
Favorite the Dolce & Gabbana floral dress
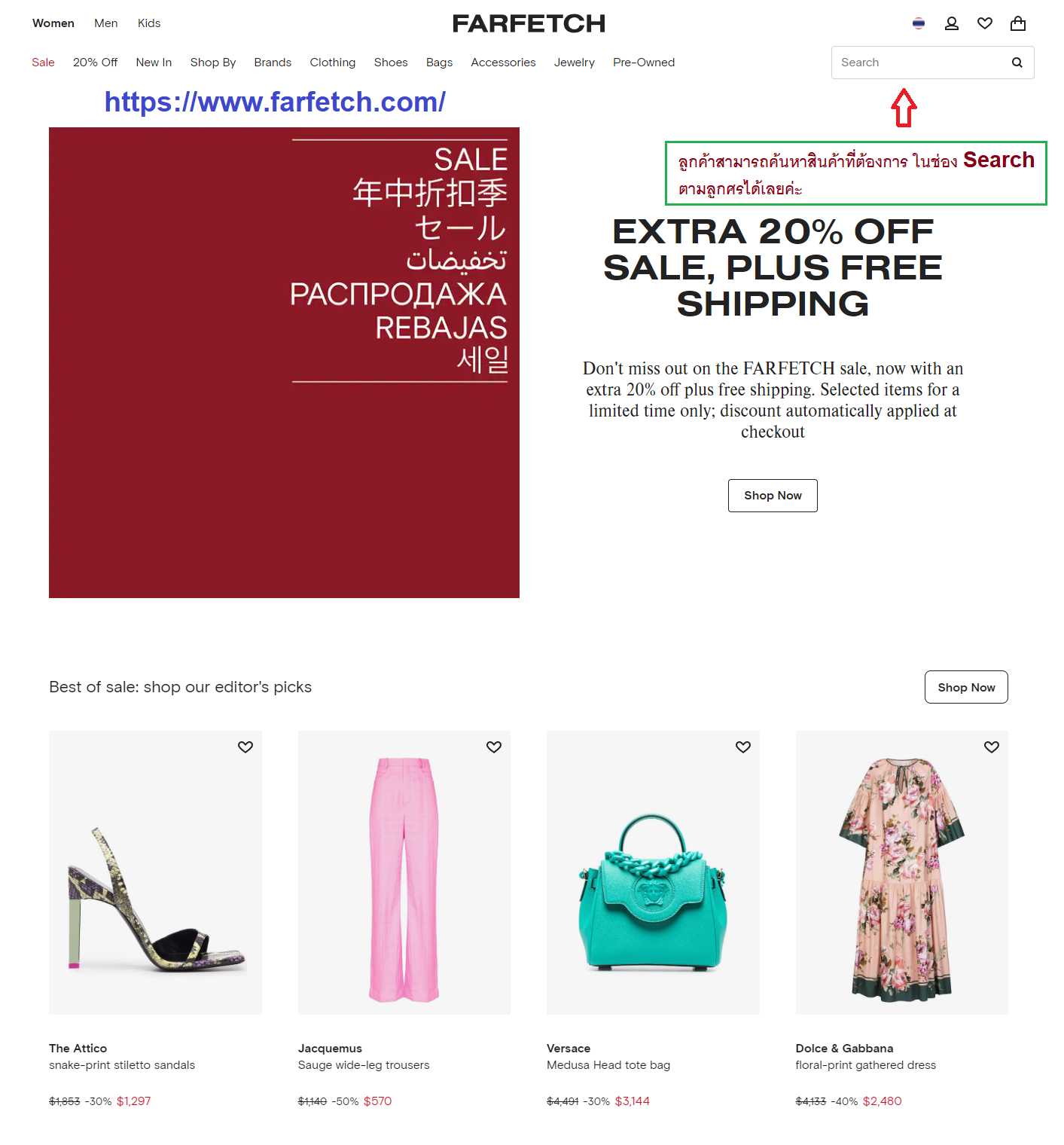tap(991, 747)
